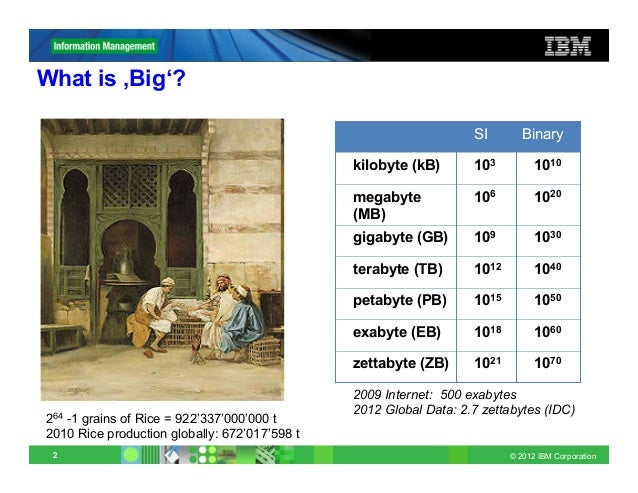The width and height of the screenshot is (638, 493).
Task: Click the IBM logo in the header
Action: coord(568,46)
